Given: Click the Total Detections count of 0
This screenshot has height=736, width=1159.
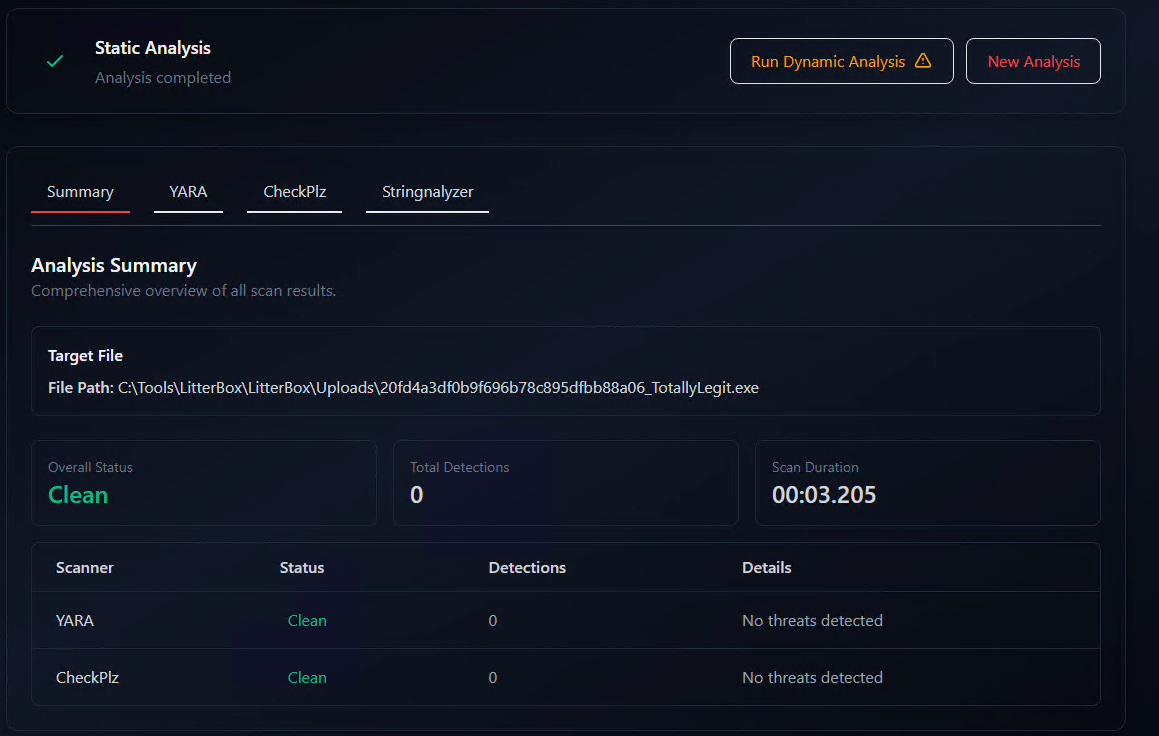Looking at the screenshot, I should (x=416, y=495).
